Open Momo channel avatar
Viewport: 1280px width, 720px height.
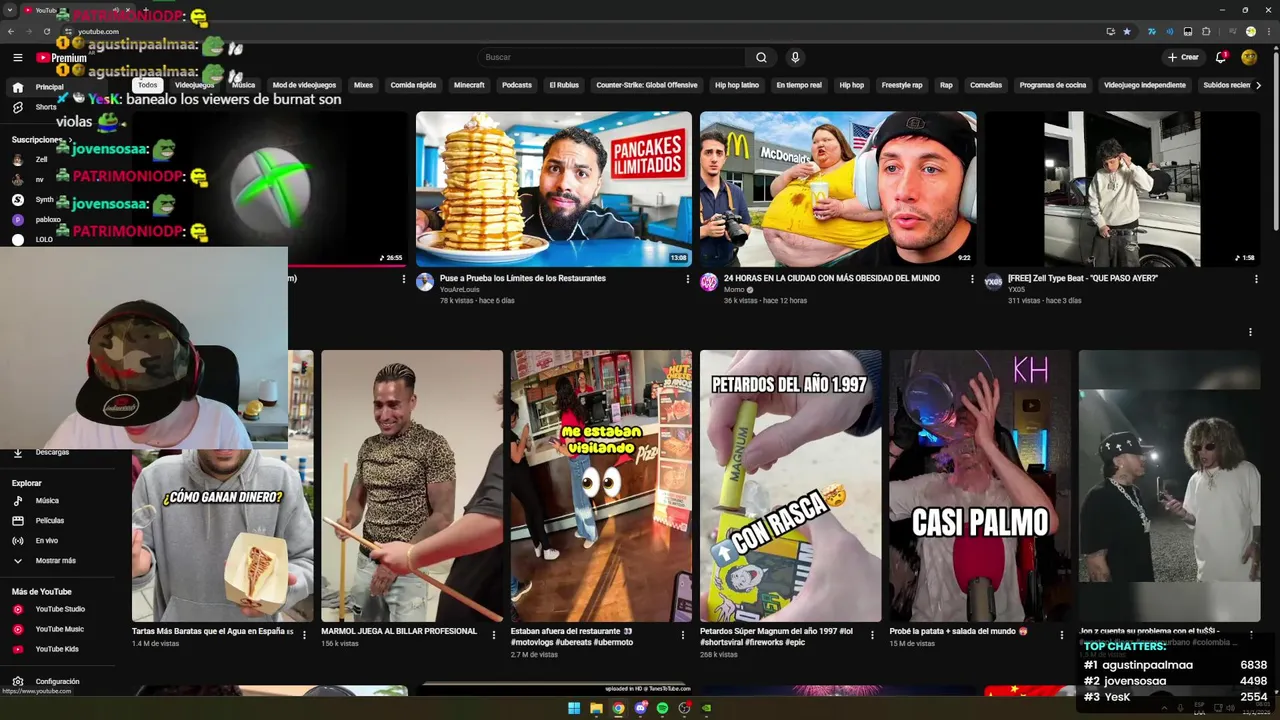[709, 282]
